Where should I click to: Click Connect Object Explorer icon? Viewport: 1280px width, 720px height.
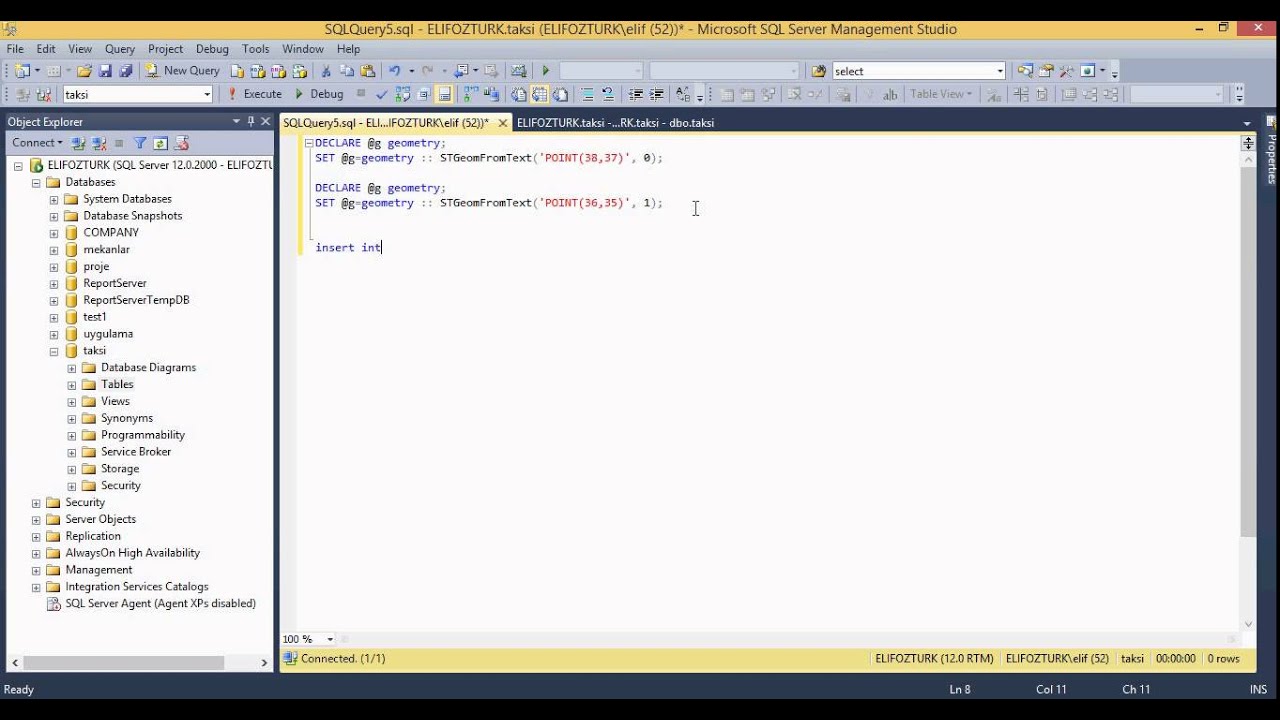click(80, 143)
